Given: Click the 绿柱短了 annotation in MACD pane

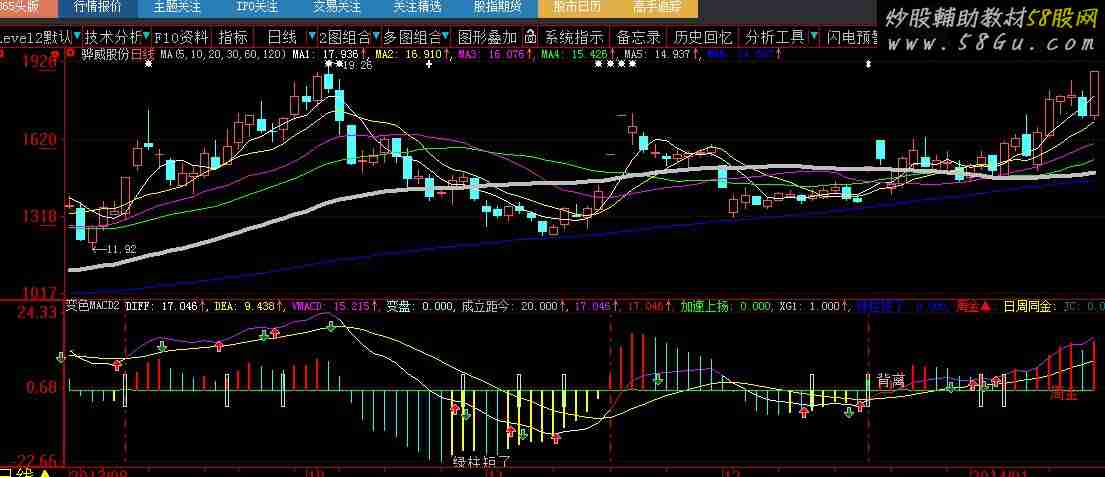Looking at the screenshot, I should click(x=481, y=461).
